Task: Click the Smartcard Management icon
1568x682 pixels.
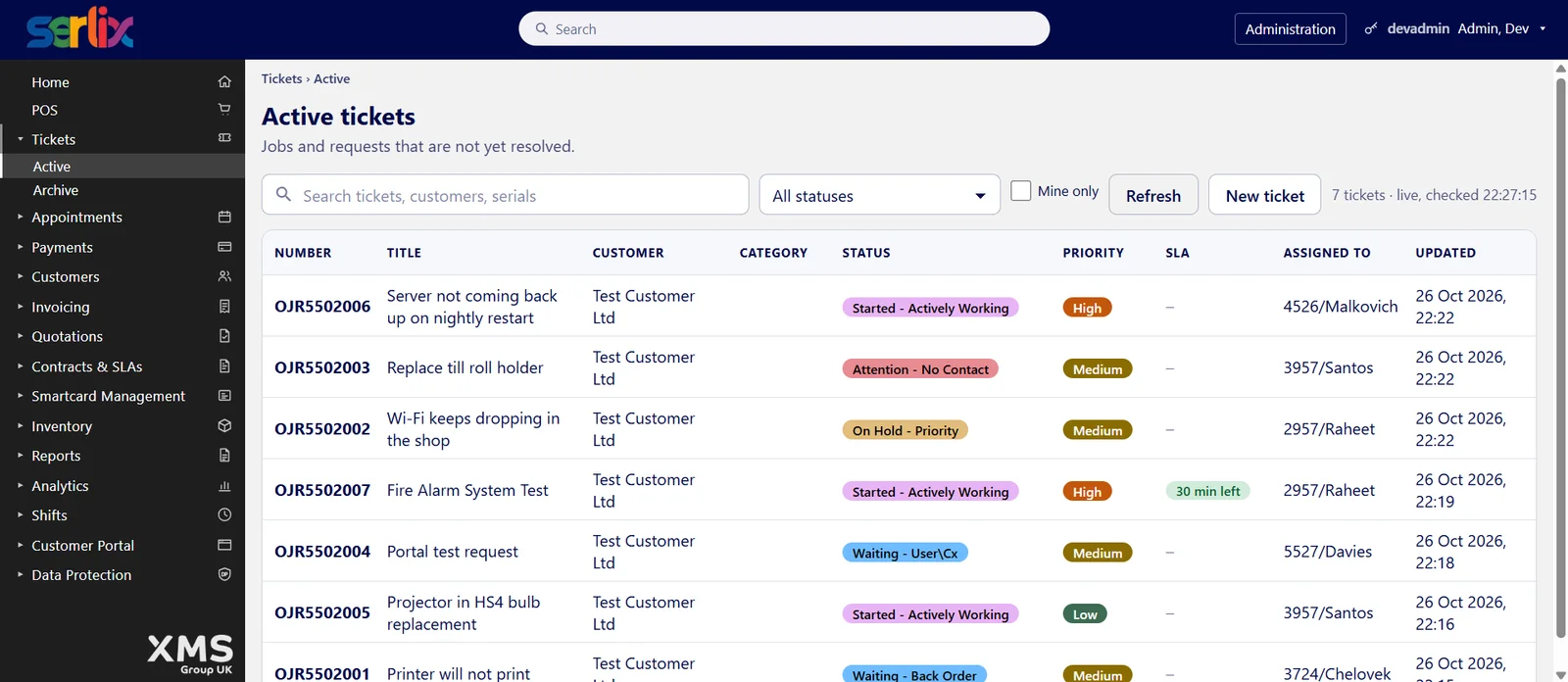Action: pos(224,396)
